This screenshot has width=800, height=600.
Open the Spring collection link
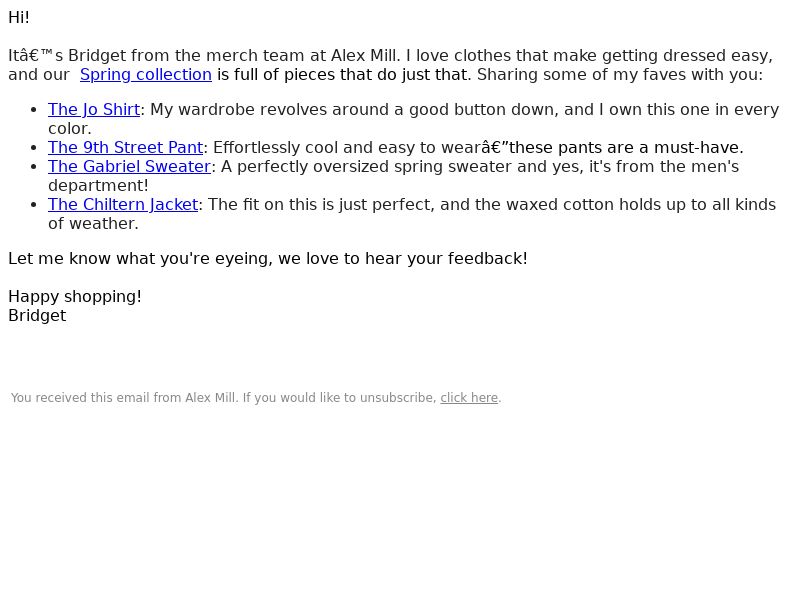[145, 74]
